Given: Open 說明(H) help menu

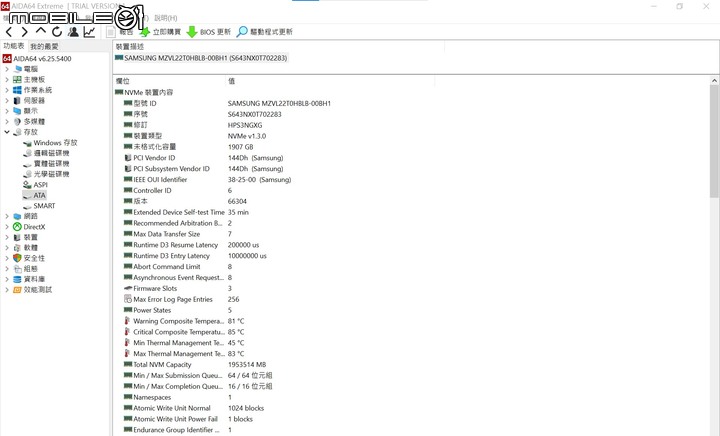Looking at the screenshot, I should [166, 18].
